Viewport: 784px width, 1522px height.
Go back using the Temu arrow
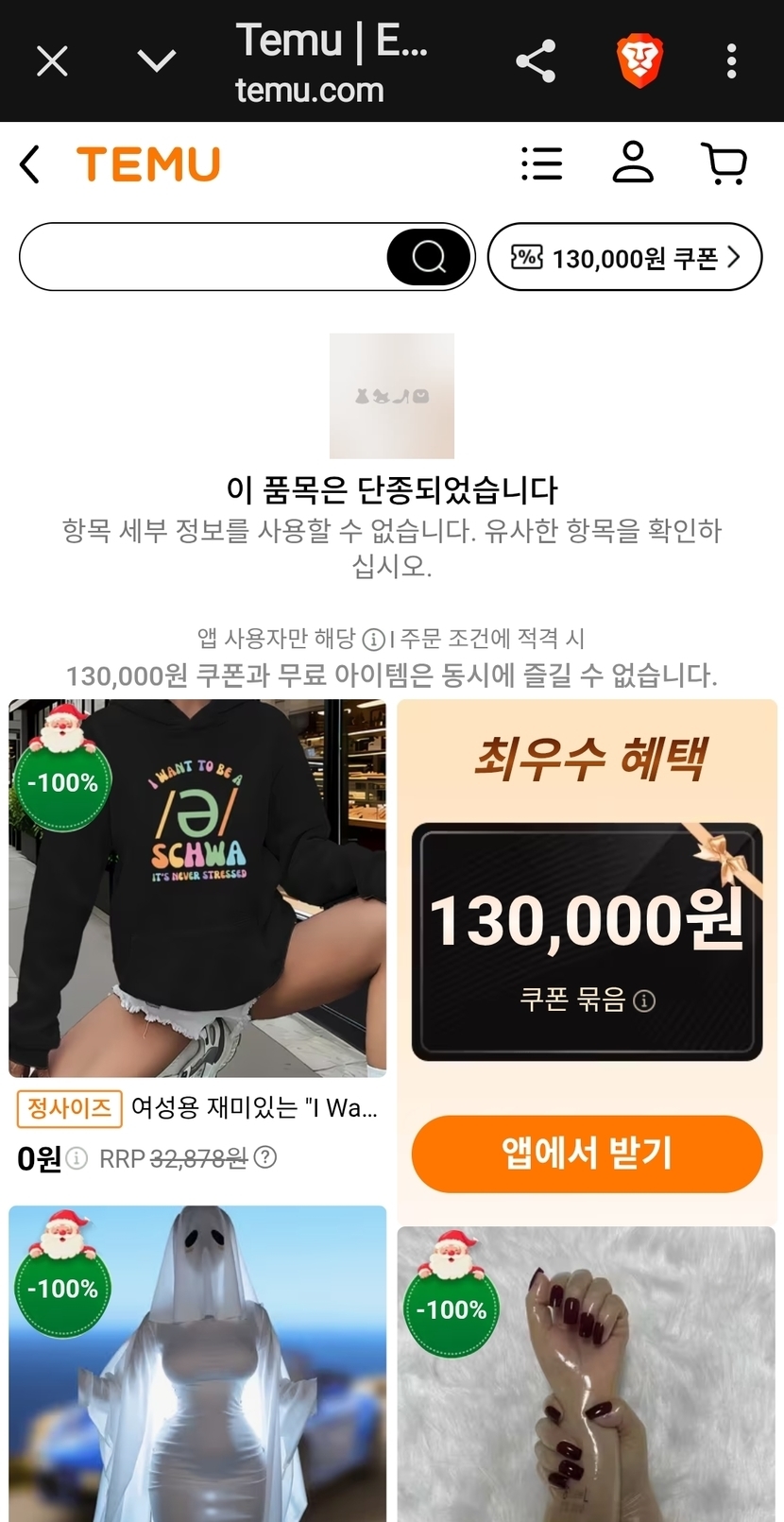pyautogui.click(x=30, y=164)
